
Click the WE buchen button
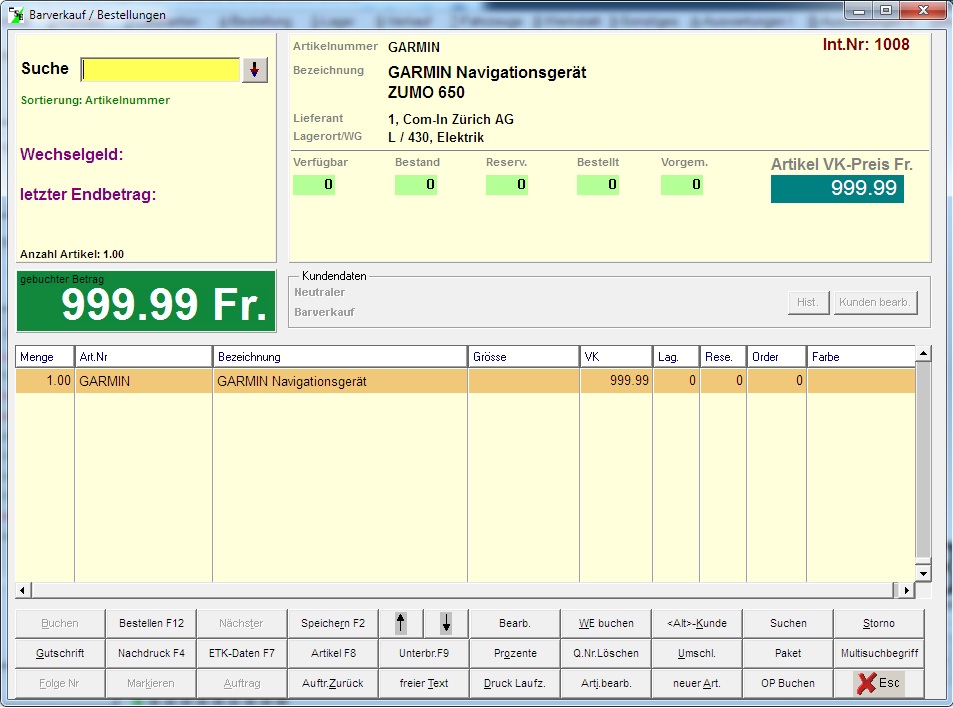606,623
